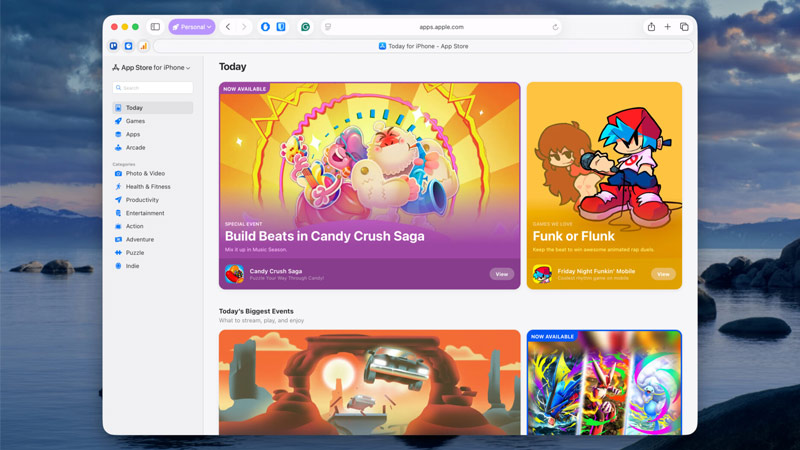Open the 1Password extension icon
This screenshot has width=800, height=450.
coord(265,27)
